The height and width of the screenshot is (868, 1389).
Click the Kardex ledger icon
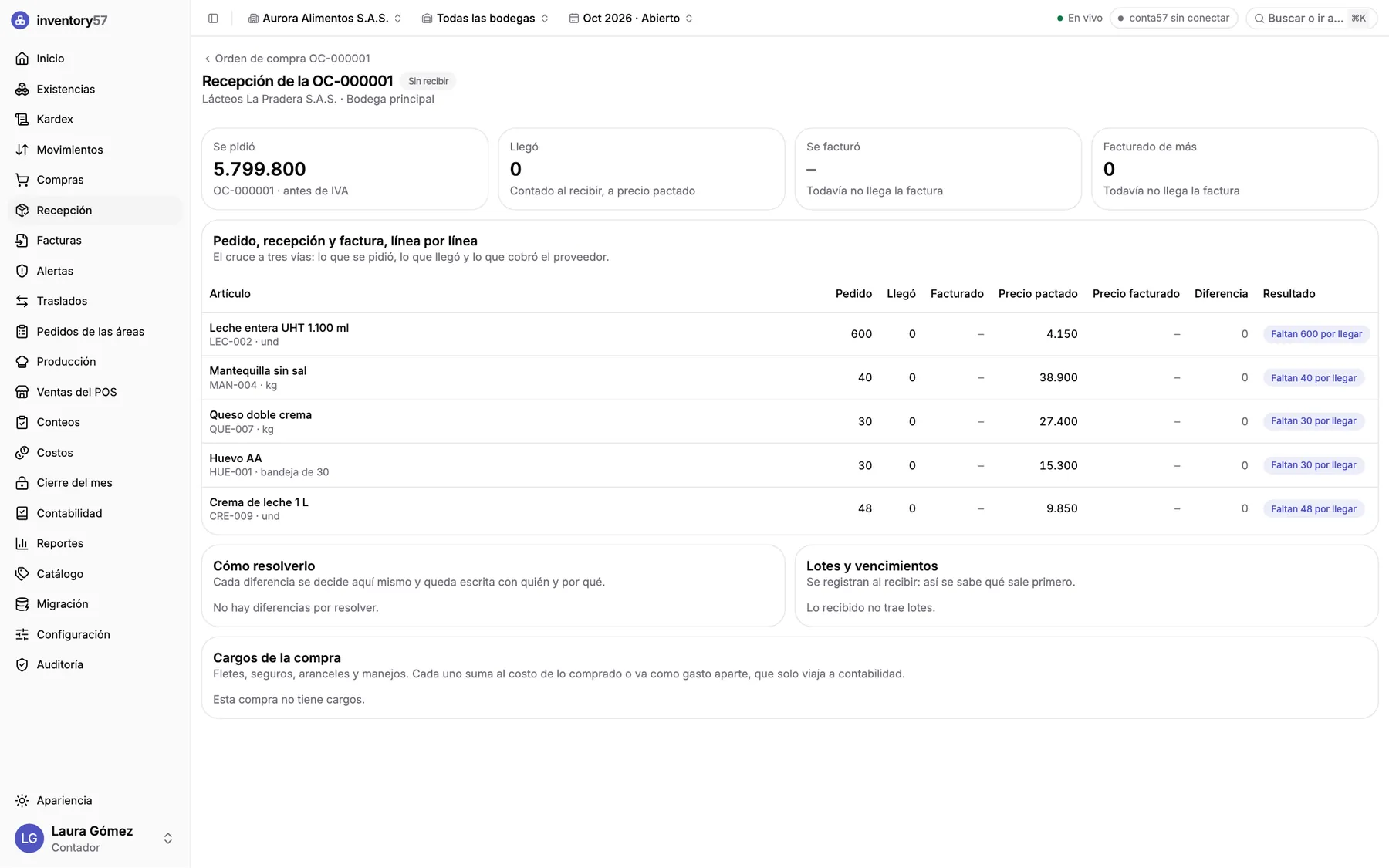click(x=22, y=119)
